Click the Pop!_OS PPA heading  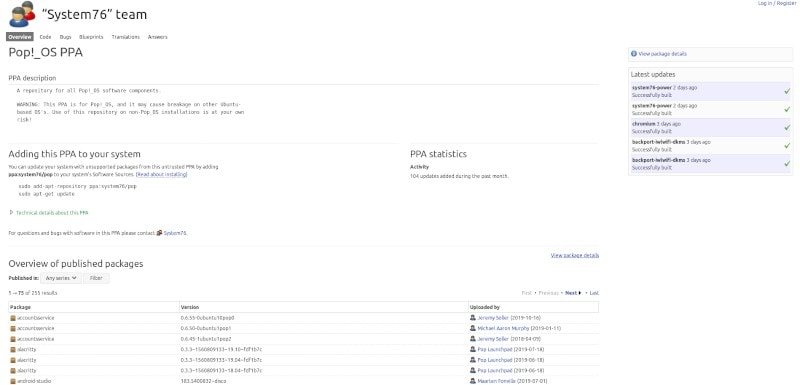(45, 52)
